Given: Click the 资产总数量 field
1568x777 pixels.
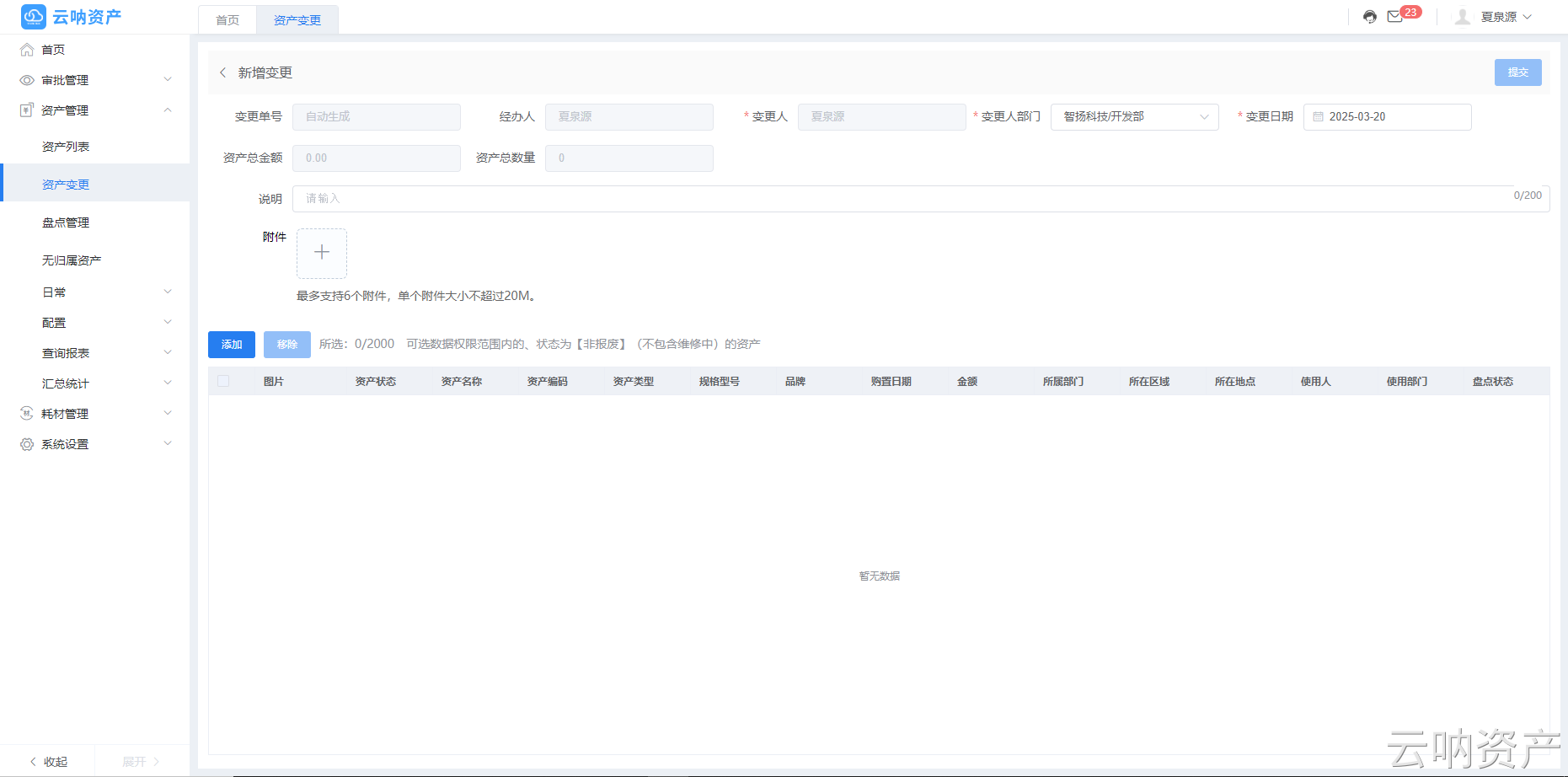Looking at the screenshot, I should (x=629, y=158).
